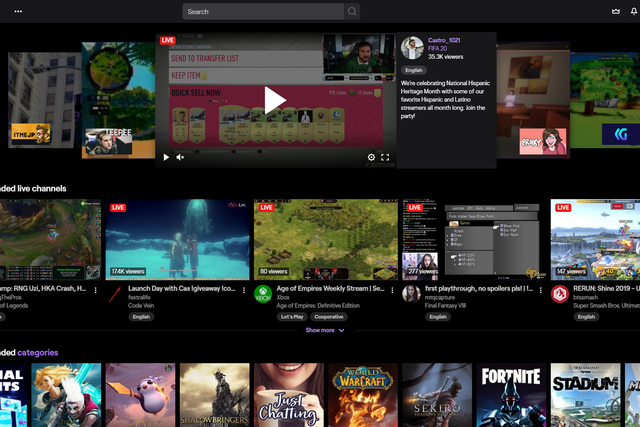Open the Prime loot crown icon

(x=616, y=11)
